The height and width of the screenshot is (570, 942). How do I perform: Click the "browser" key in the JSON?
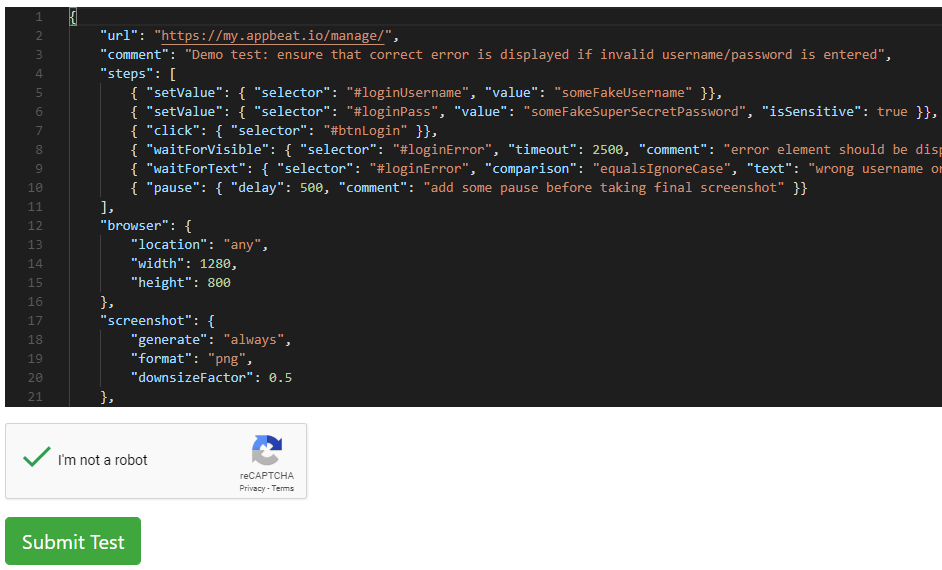click(x=134, y=226)
